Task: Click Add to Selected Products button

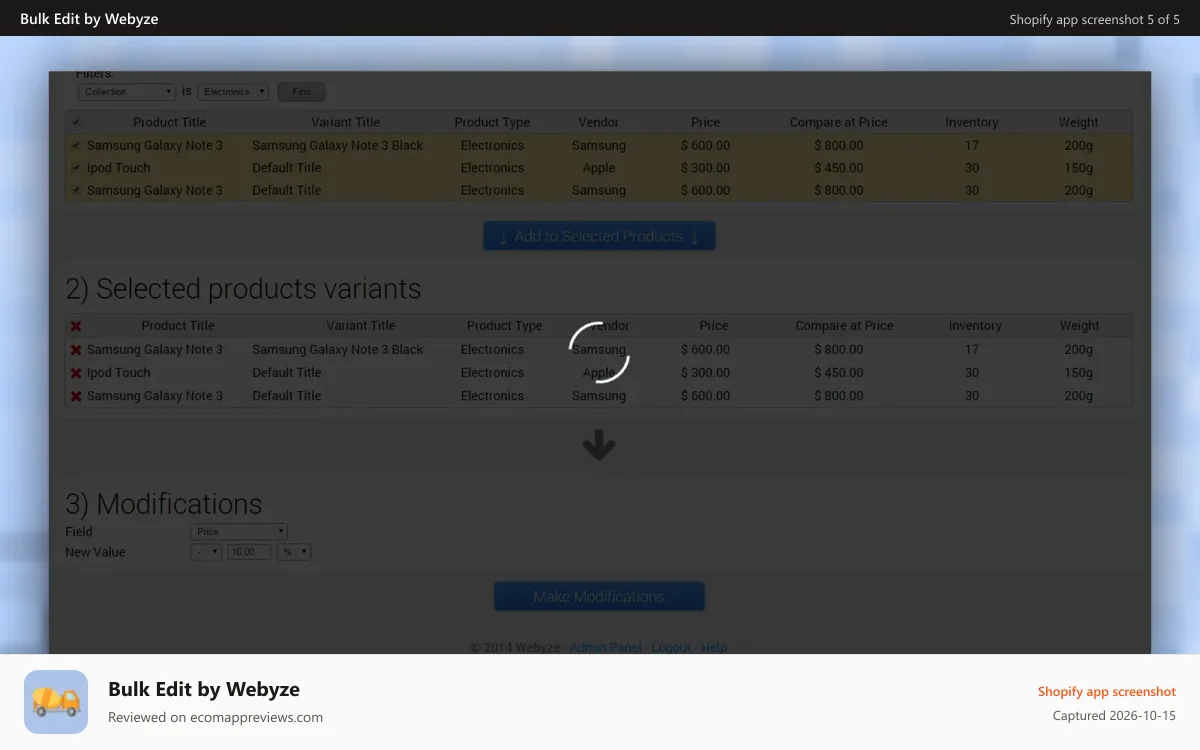Action: [x=599, y=236]
